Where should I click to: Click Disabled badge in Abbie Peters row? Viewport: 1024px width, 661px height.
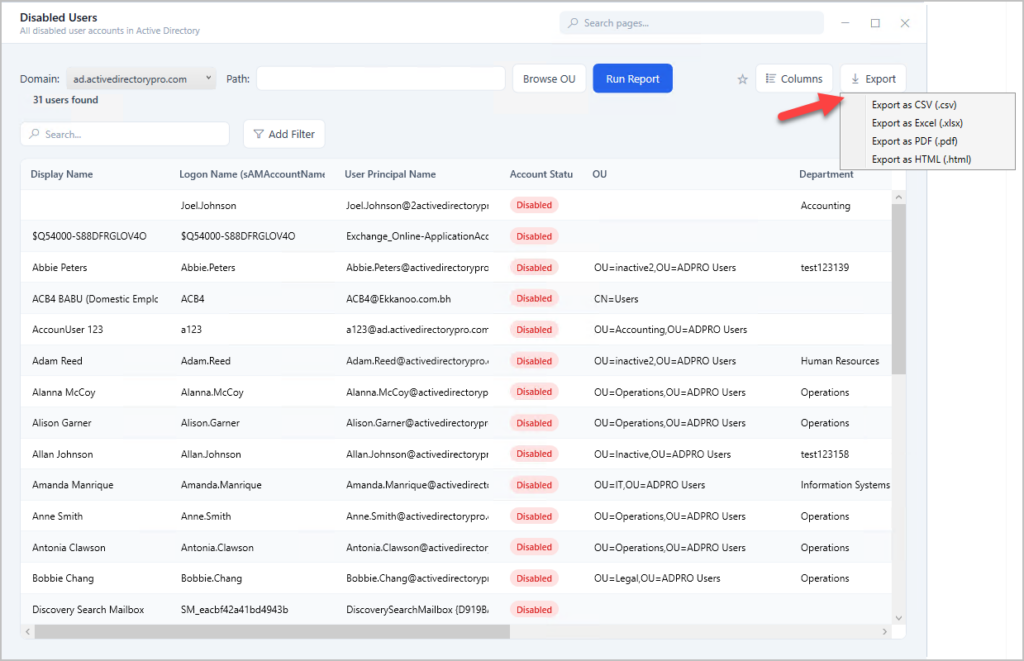(534, 268)
